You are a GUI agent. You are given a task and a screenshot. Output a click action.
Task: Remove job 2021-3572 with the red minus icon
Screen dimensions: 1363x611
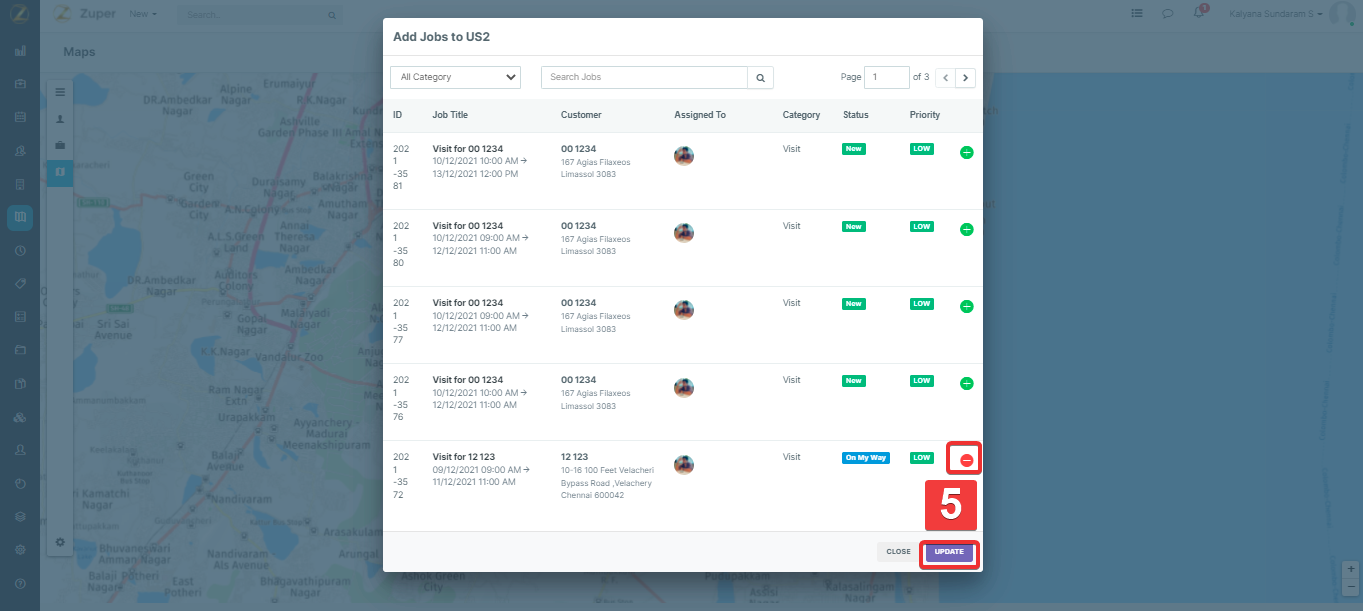pos(966,460)
